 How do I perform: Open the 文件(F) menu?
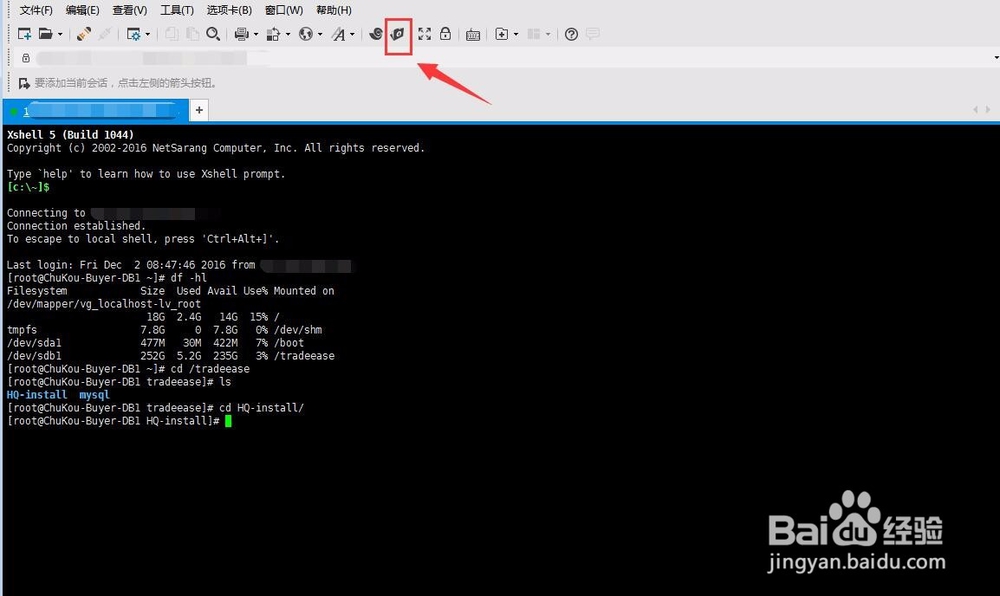[x=36, y=10]
